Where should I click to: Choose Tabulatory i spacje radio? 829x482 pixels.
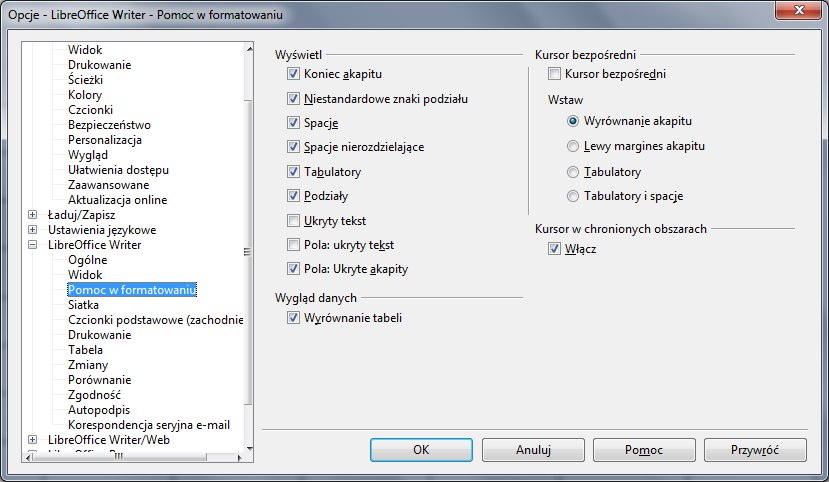pyautogui.click(x=573, y=196)
